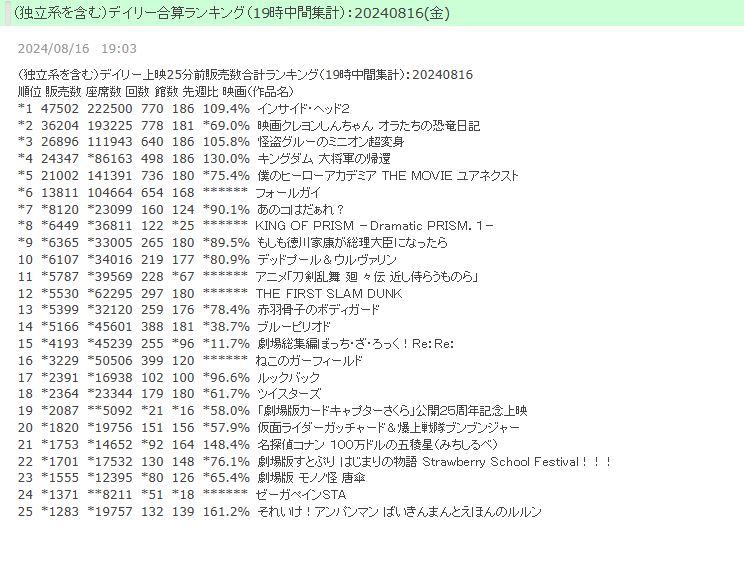Select title フォールガイ
The width and height of the screenshot is (744, 581).
pos(288,192)
